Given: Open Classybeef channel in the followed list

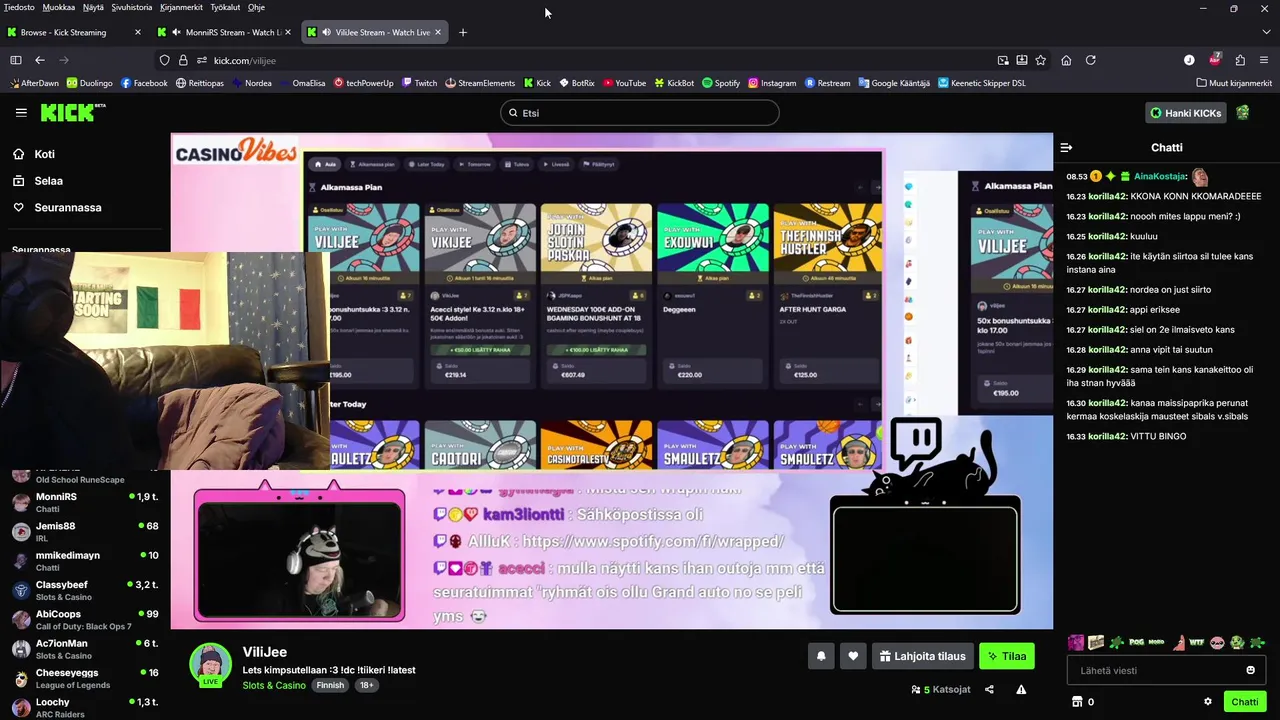Looking at the screenshot, I should pos(85,590).
